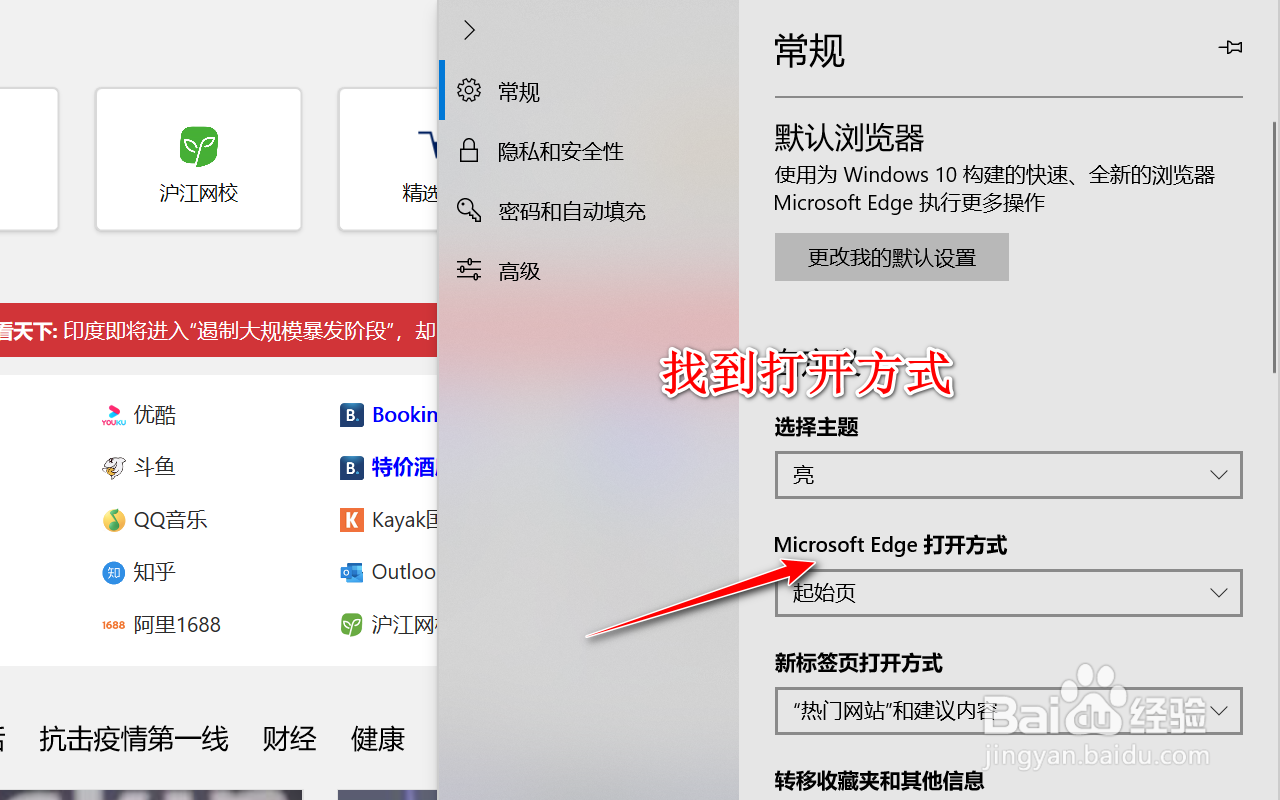The height and width of the screenshot is (800, 1280).
Task: Open the Booking link text
Action: (x=405, y=415)
